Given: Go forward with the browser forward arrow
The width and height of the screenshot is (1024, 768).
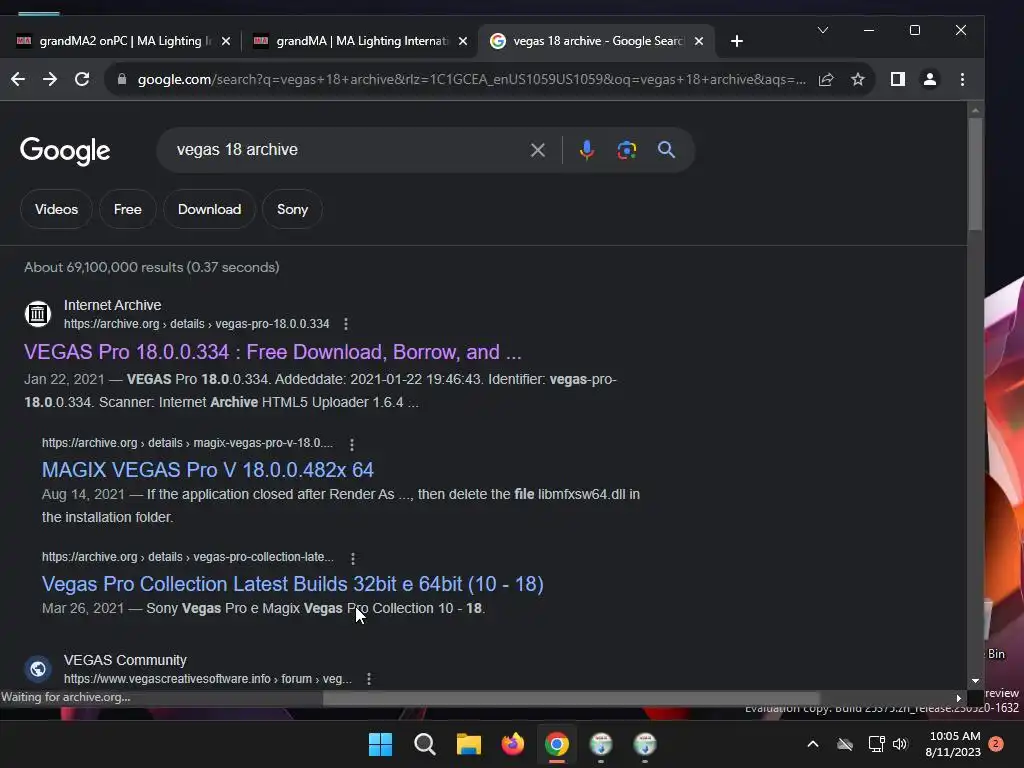Looking at the screenshot, I should pyautogui.click(x=50, y=79).
